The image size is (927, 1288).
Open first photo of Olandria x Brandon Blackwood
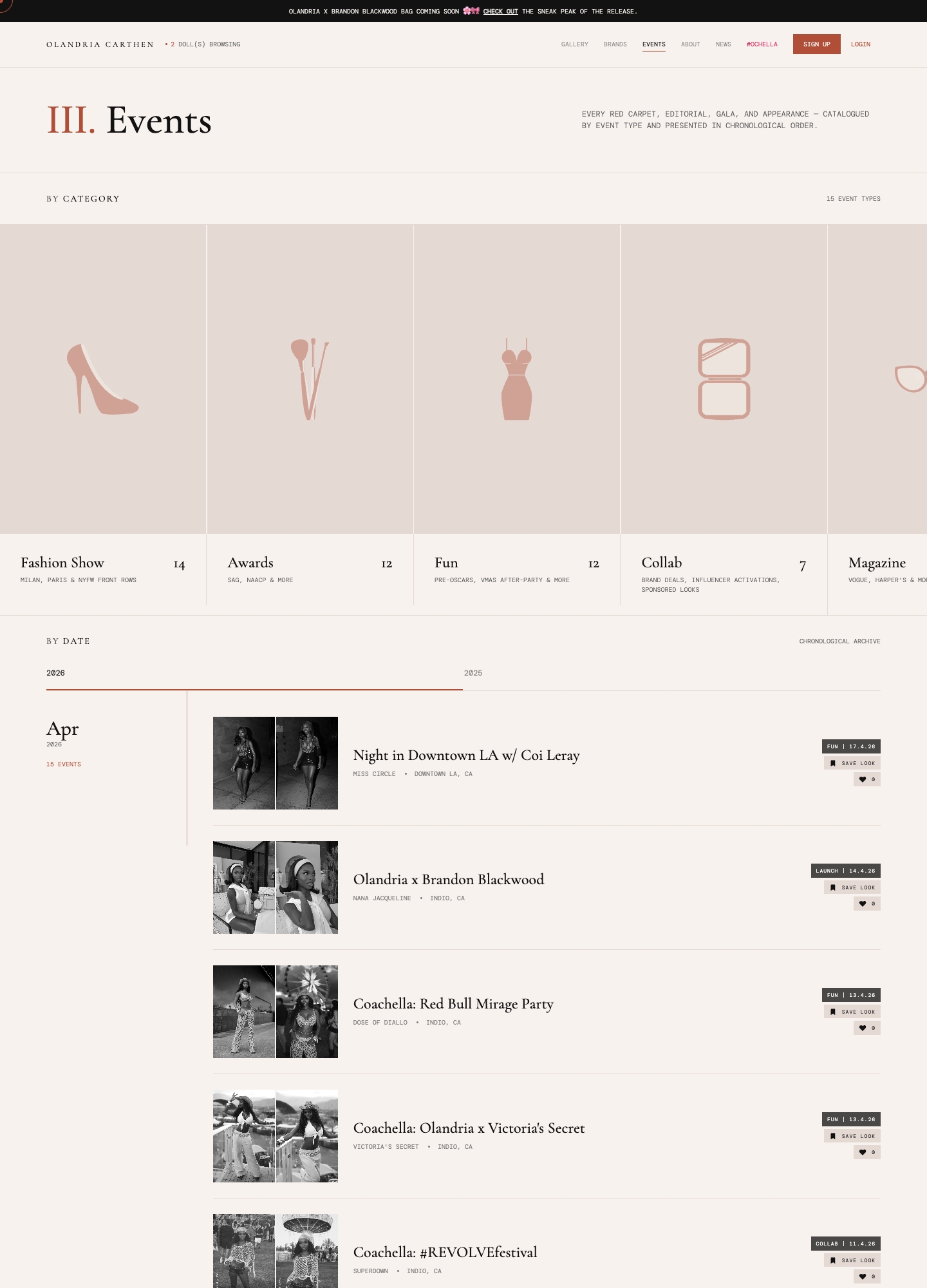pos(244,887)
